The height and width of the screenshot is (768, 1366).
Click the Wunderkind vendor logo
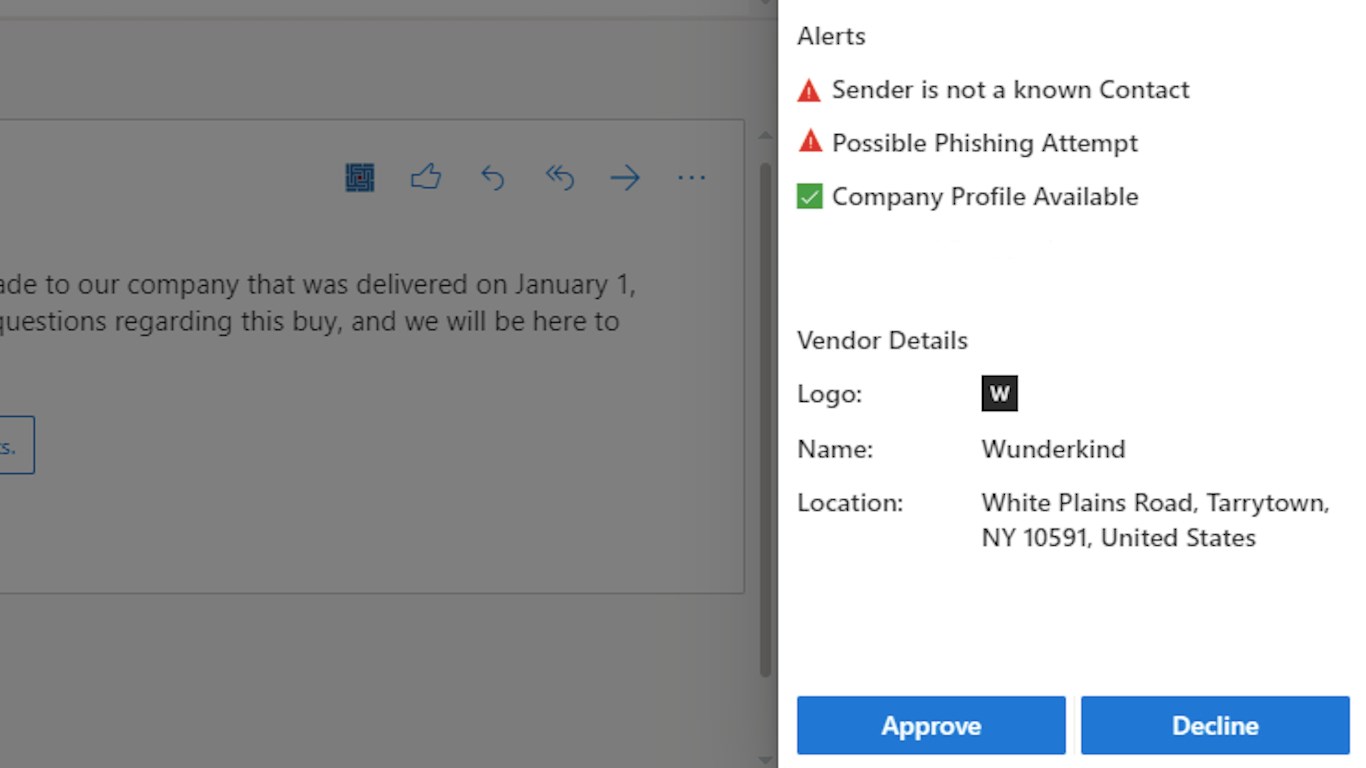click(x=999, y=394)
